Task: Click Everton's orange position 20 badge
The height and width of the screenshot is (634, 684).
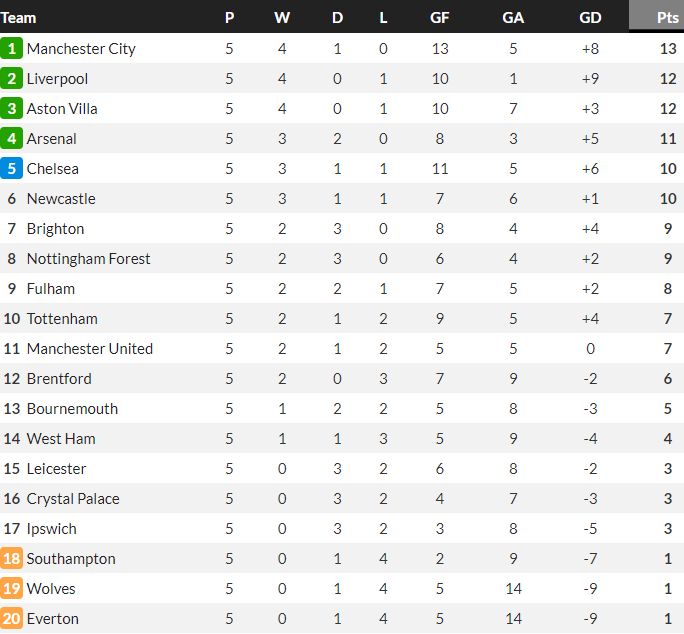Action: pos(12,618)
